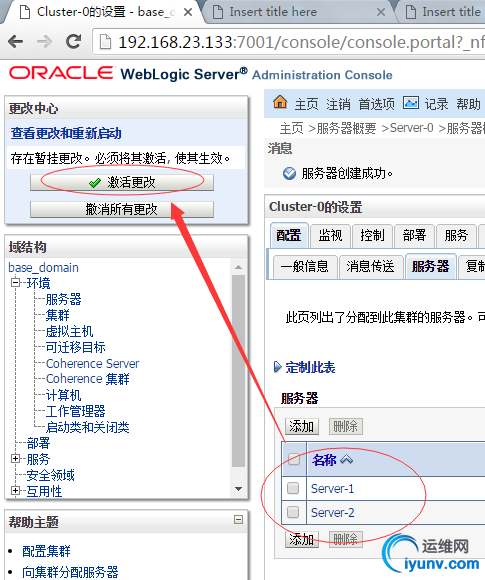Check the Server-1 checkbox
This screenshot has height=580, width=485.
[293, 488]
